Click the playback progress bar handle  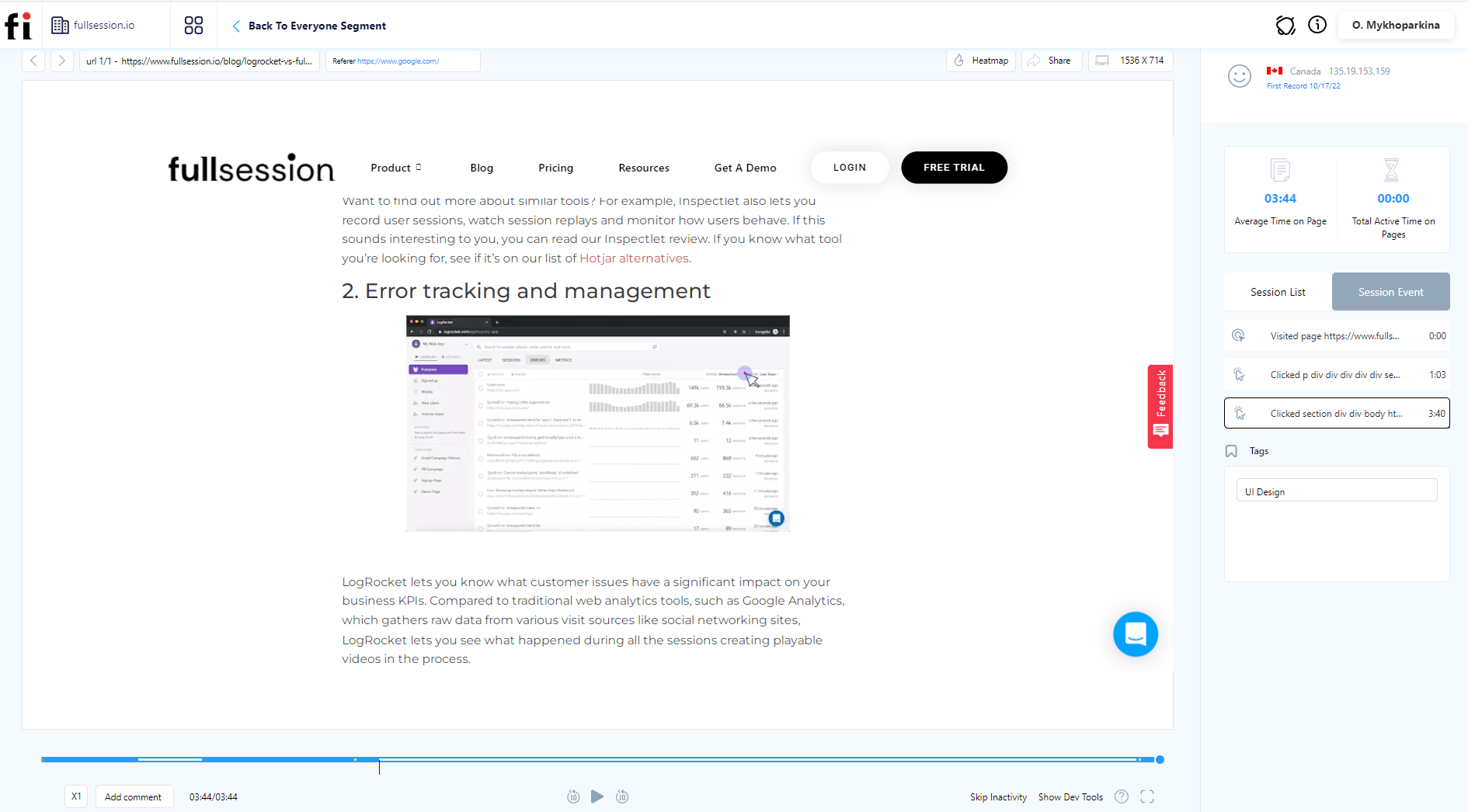(1160, 760)
